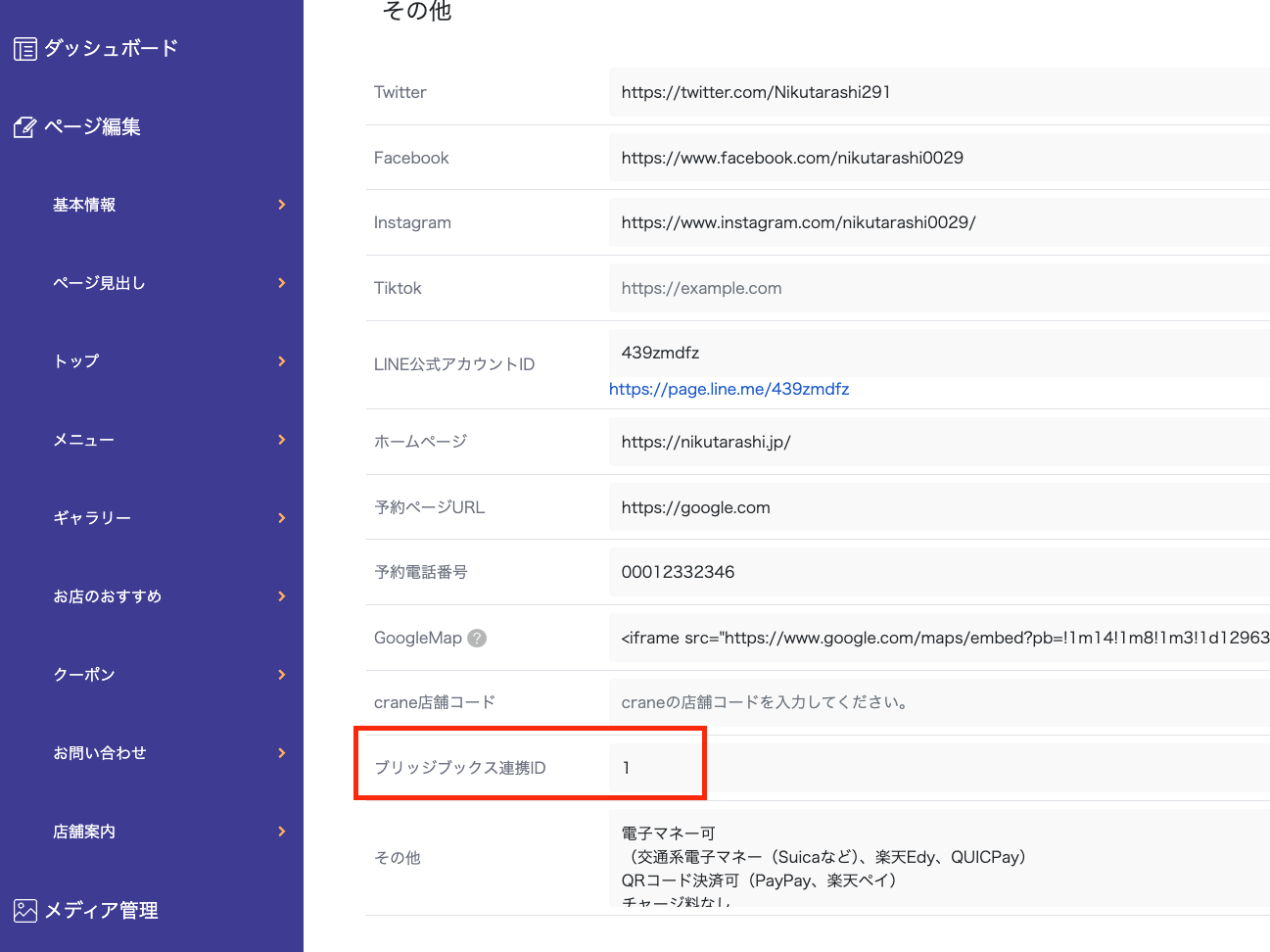Click the 予約電話番号 input field
Image resolution: width=1270 pixels, height=952 pixels.
[x=938, y=572]
